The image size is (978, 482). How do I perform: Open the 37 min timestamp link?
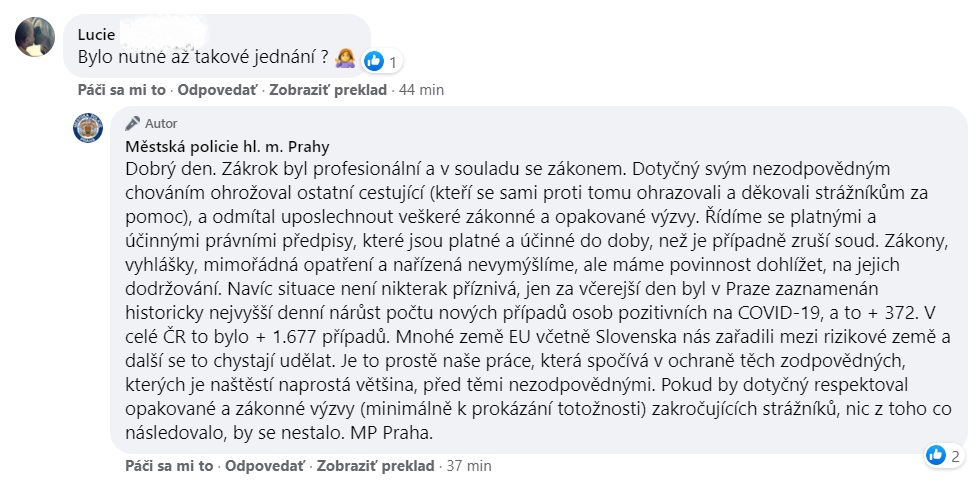pos(469,466)
